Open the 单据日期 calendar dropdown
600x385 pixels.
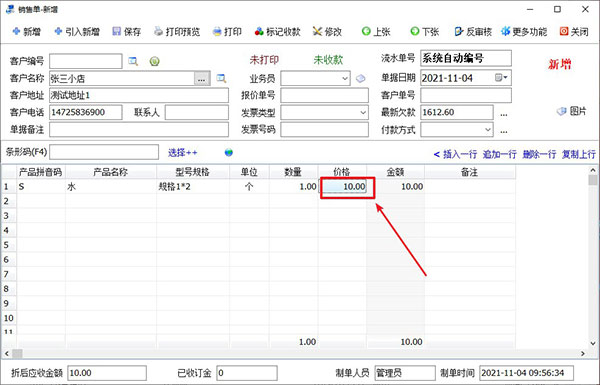(501, 78)
